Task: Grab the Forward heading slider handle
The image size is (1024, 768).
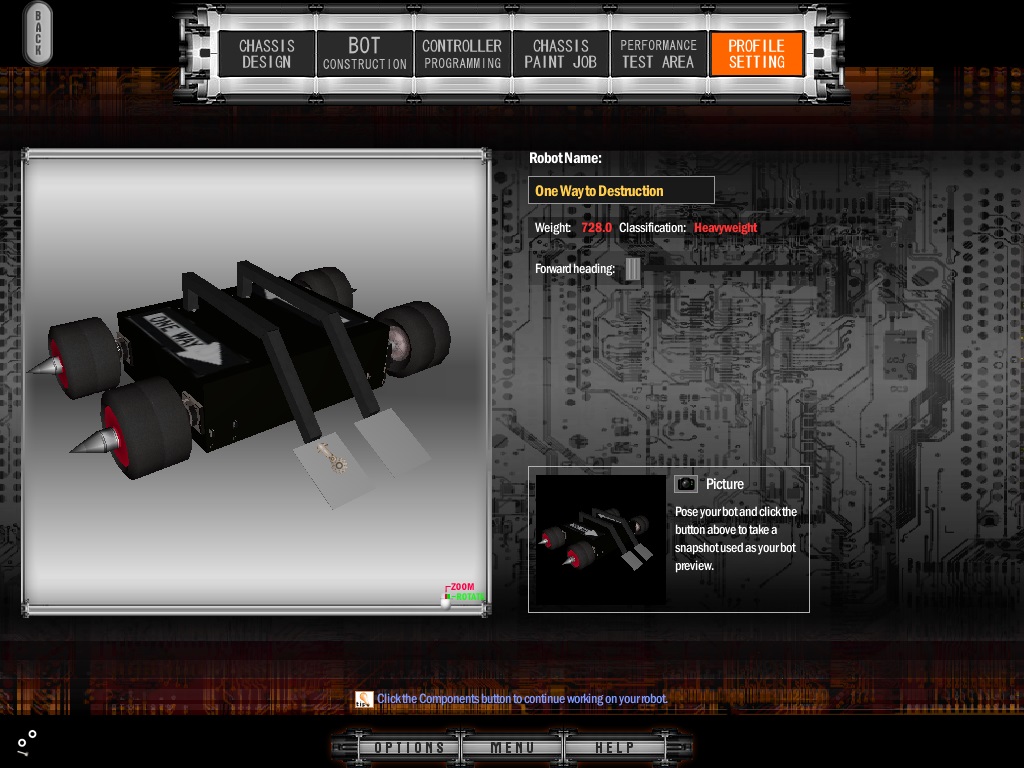Action: pos(633,269)
